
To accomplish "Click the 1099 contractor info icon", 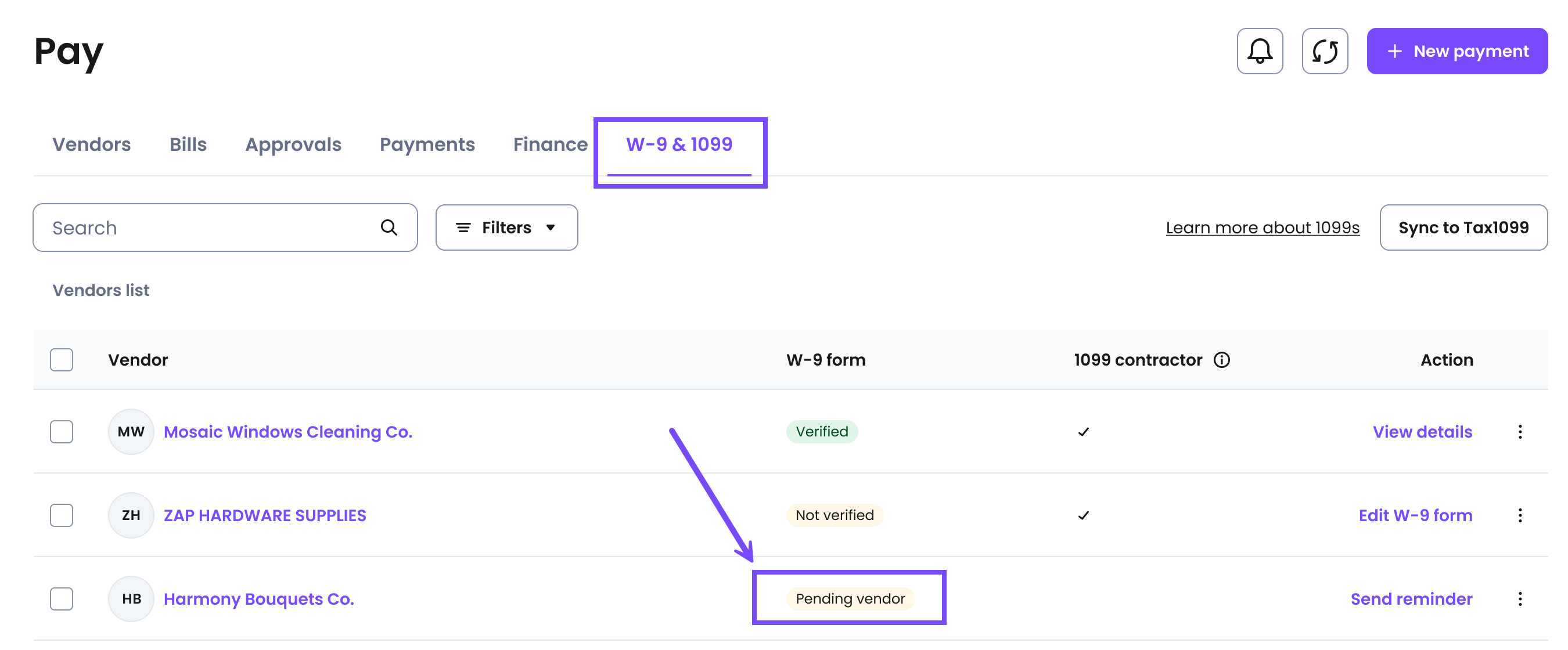I will (1221, 360).
